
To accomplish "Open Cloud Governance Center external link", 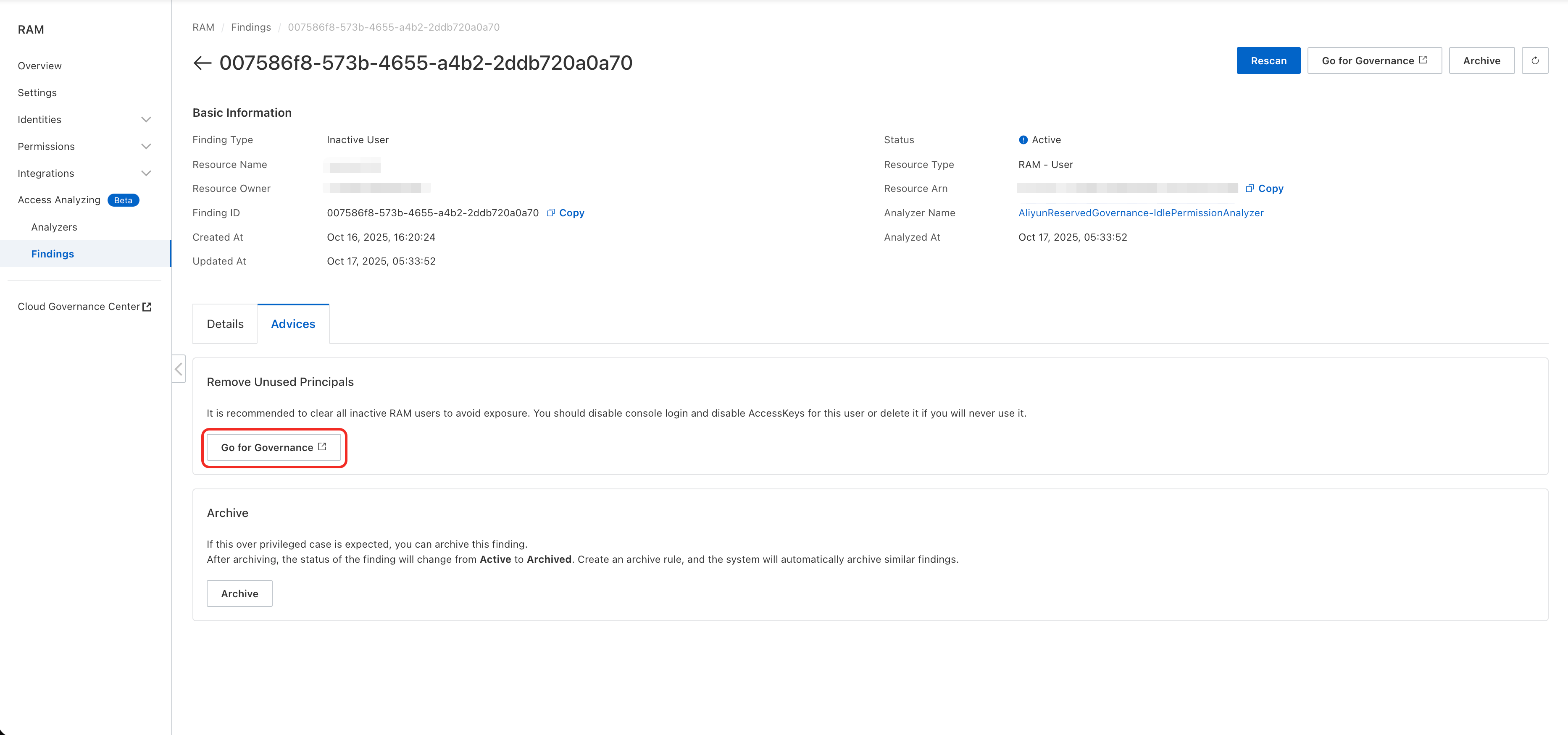I will (84, 307).
